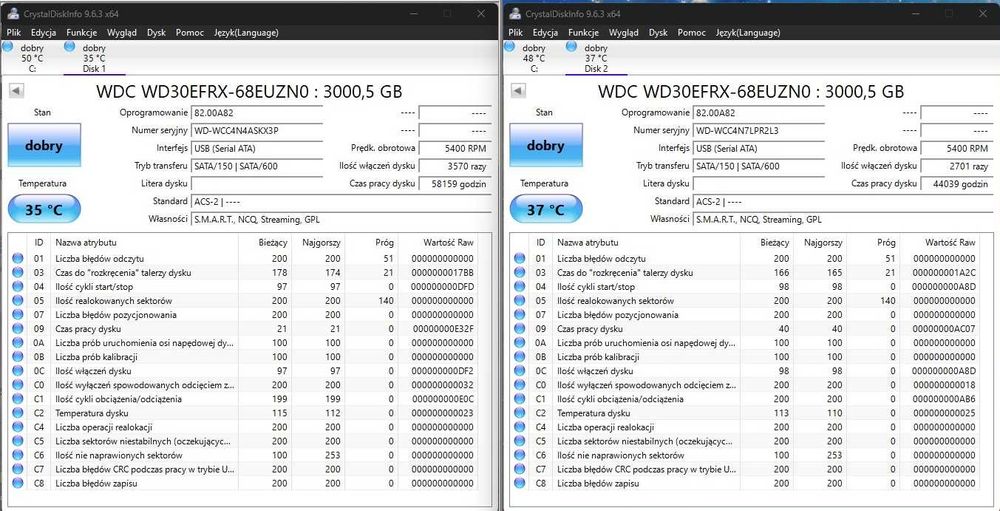Click firmware field 82.00A82 in left window
The width and height of the screenshot is (1000, 511).
pos(256,113)
